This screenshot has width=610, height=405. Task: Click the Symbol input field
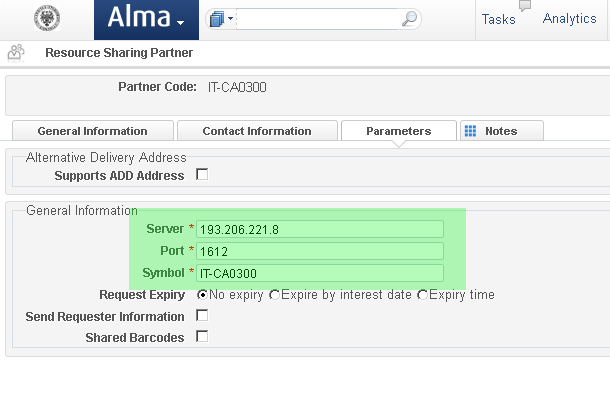[x=320, y=273]
